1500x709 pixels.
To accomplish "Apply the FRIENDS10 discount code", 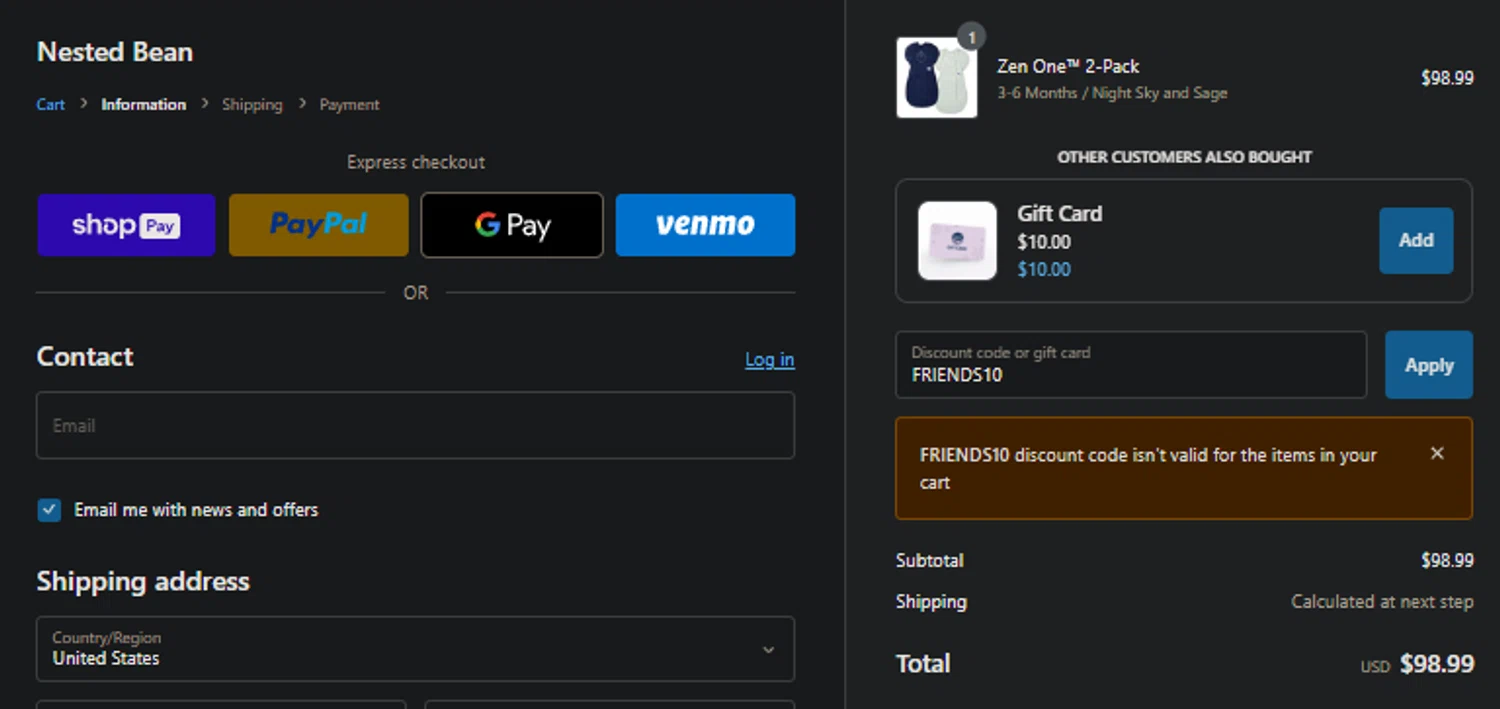I will 1428,365.
